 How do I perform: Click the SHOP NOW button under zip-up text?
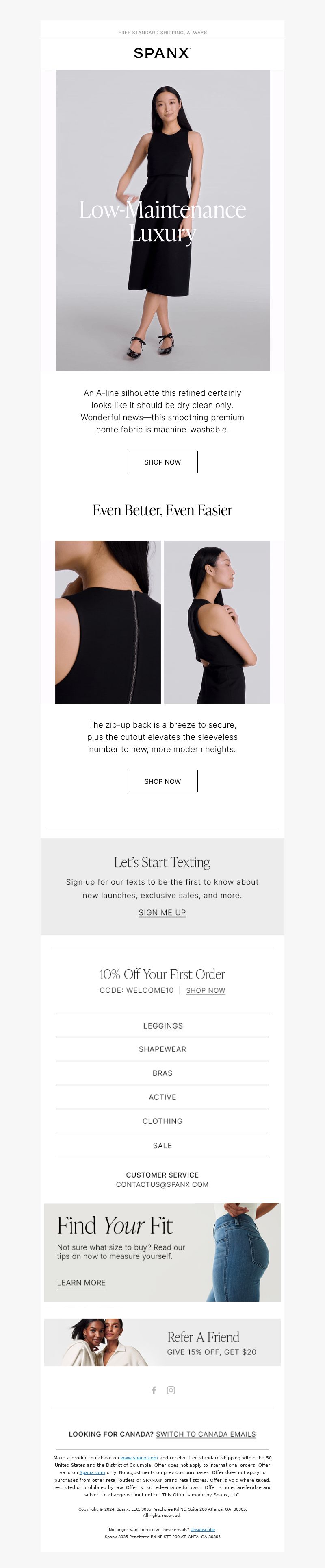tap(162, 781)
